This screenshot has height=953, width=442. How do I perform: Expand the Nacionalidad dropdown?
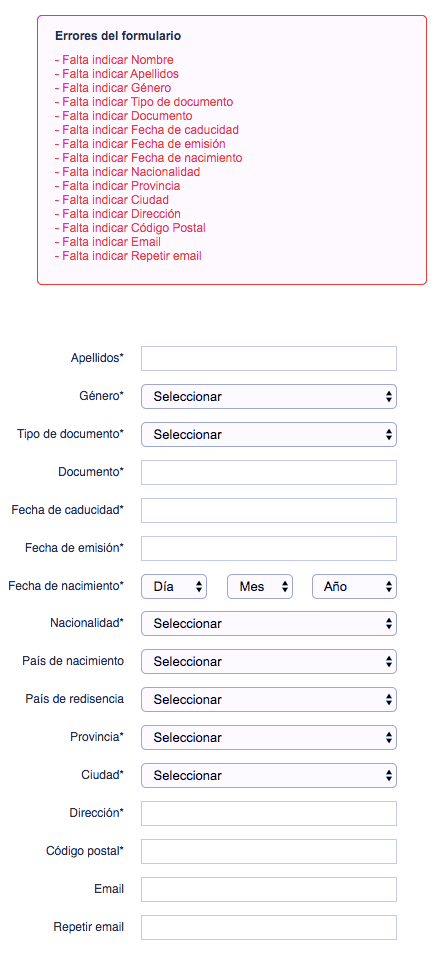[x=269, y=624]
